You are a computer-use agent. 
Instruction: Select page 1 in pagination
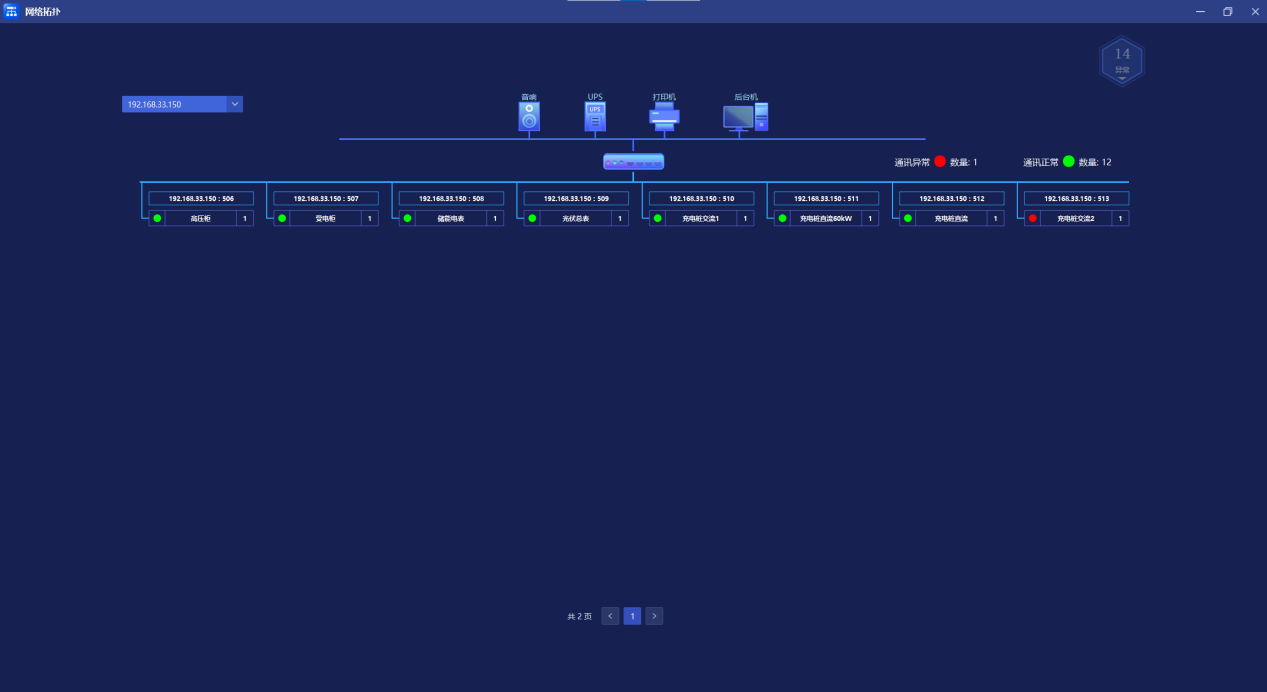click(632, 616)
